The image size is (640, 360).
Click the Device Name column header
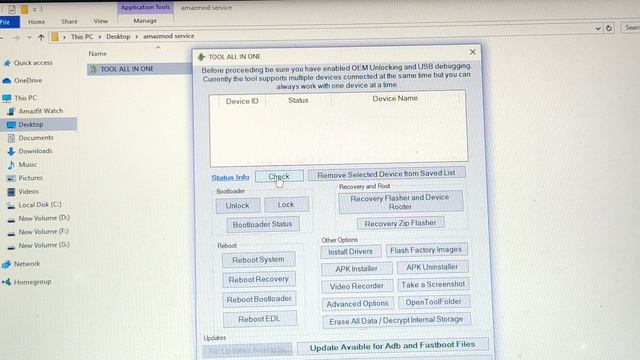tap(395, 98)
